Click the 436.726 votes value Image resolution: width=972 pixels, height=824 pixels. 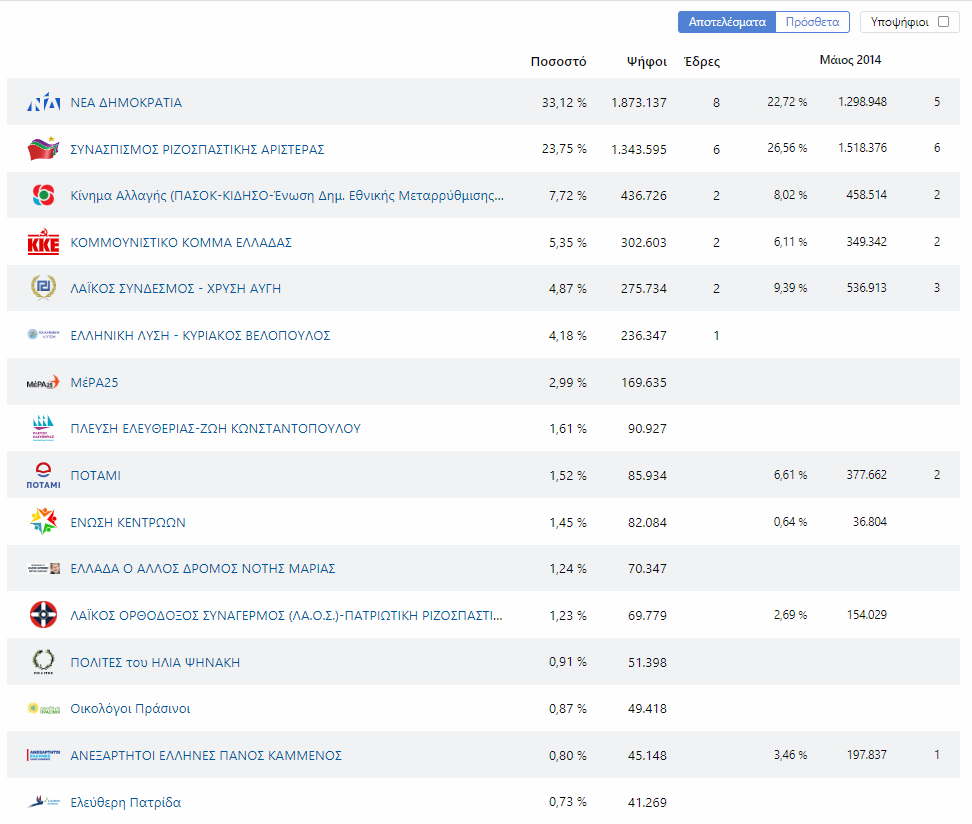click(x=644, y=195)
